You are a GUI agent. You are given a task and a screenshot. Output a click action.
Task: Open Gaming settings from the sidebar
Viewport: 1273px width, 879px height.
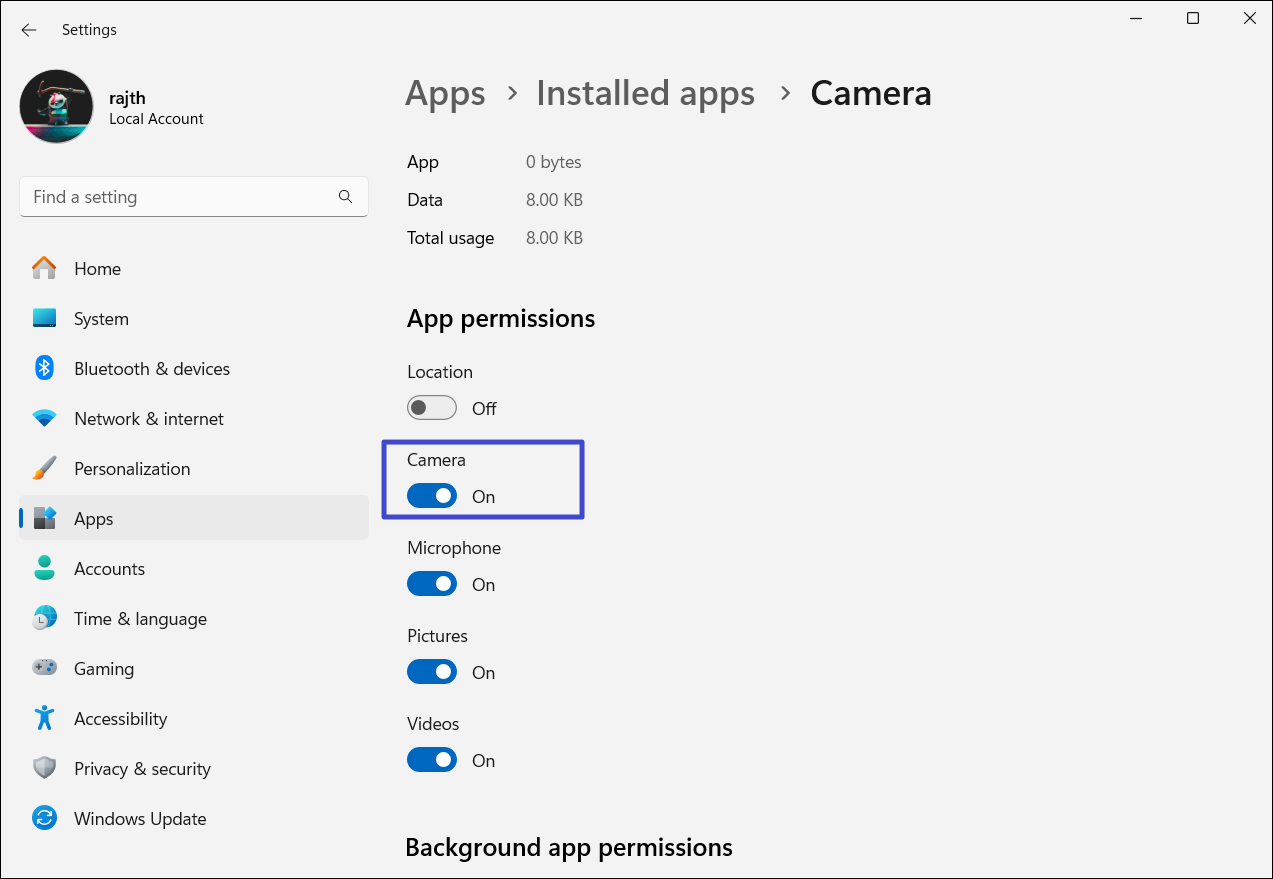coord(103,668)
